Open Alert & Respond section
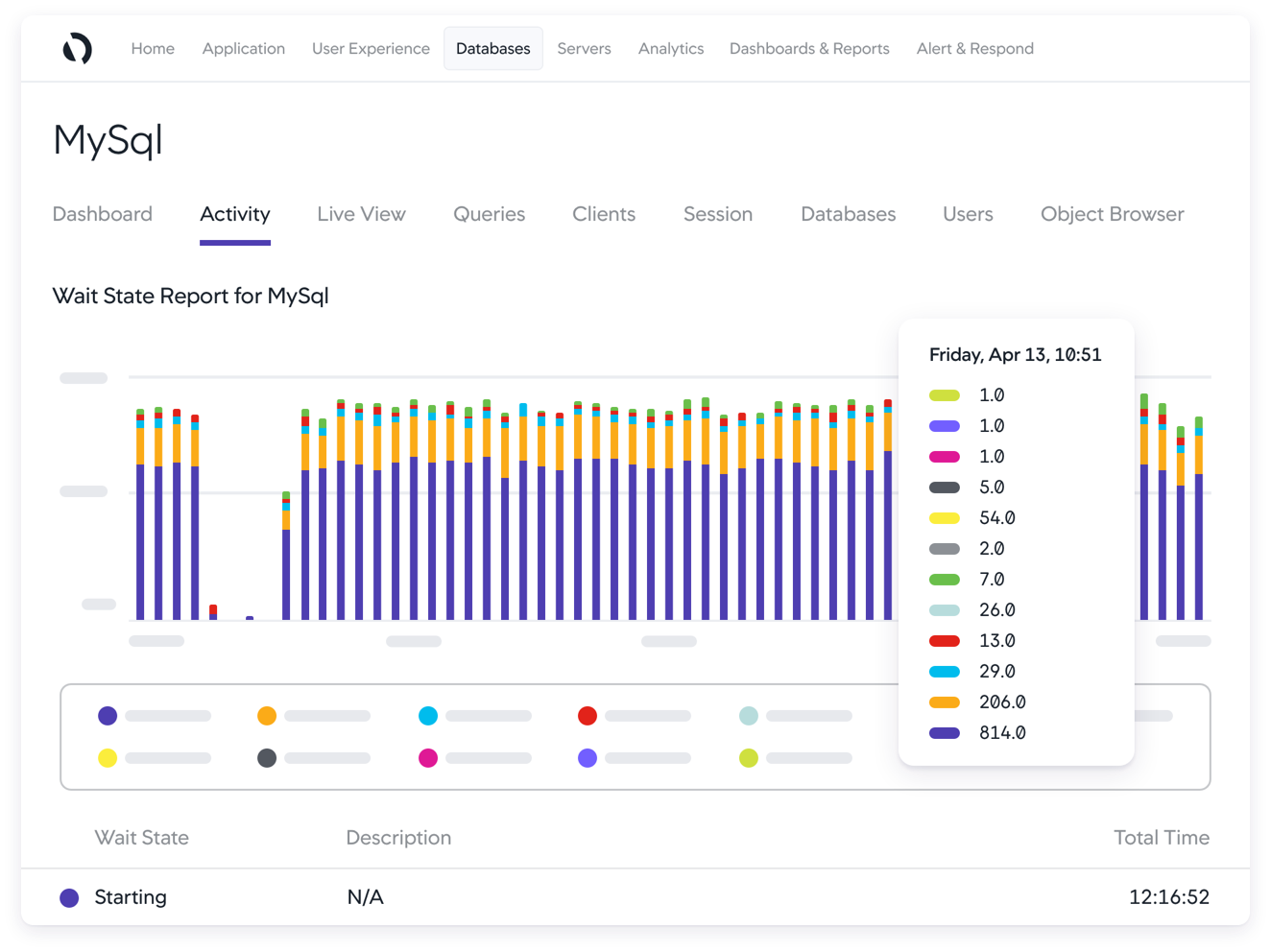The width and height of the screenshot is (1271, 952). tap(975, 49)
